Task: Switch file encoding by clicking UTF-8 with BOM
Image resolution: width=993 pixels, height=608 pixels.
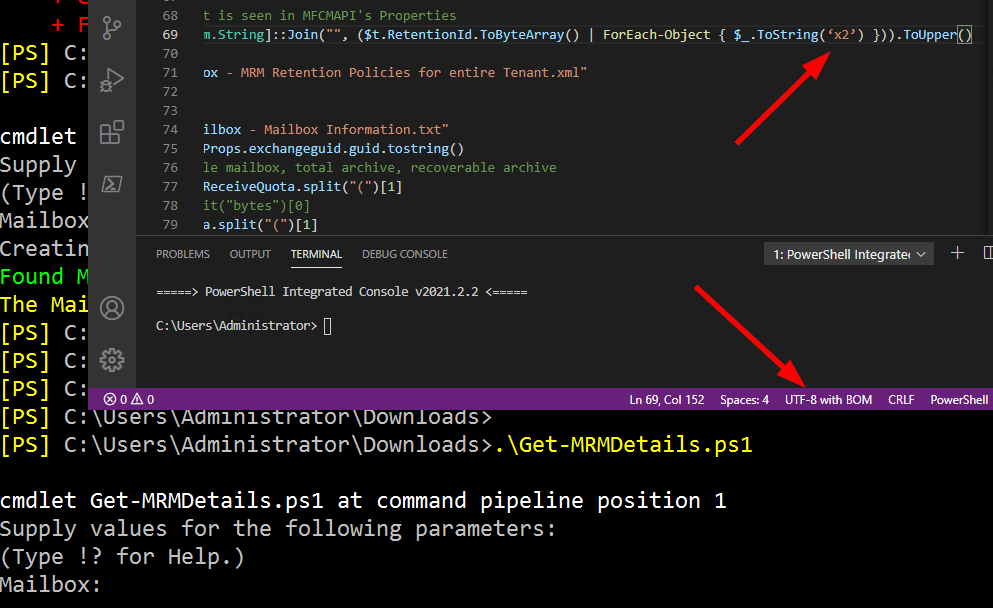Action: pyautogui.click(x=827, y=398)
